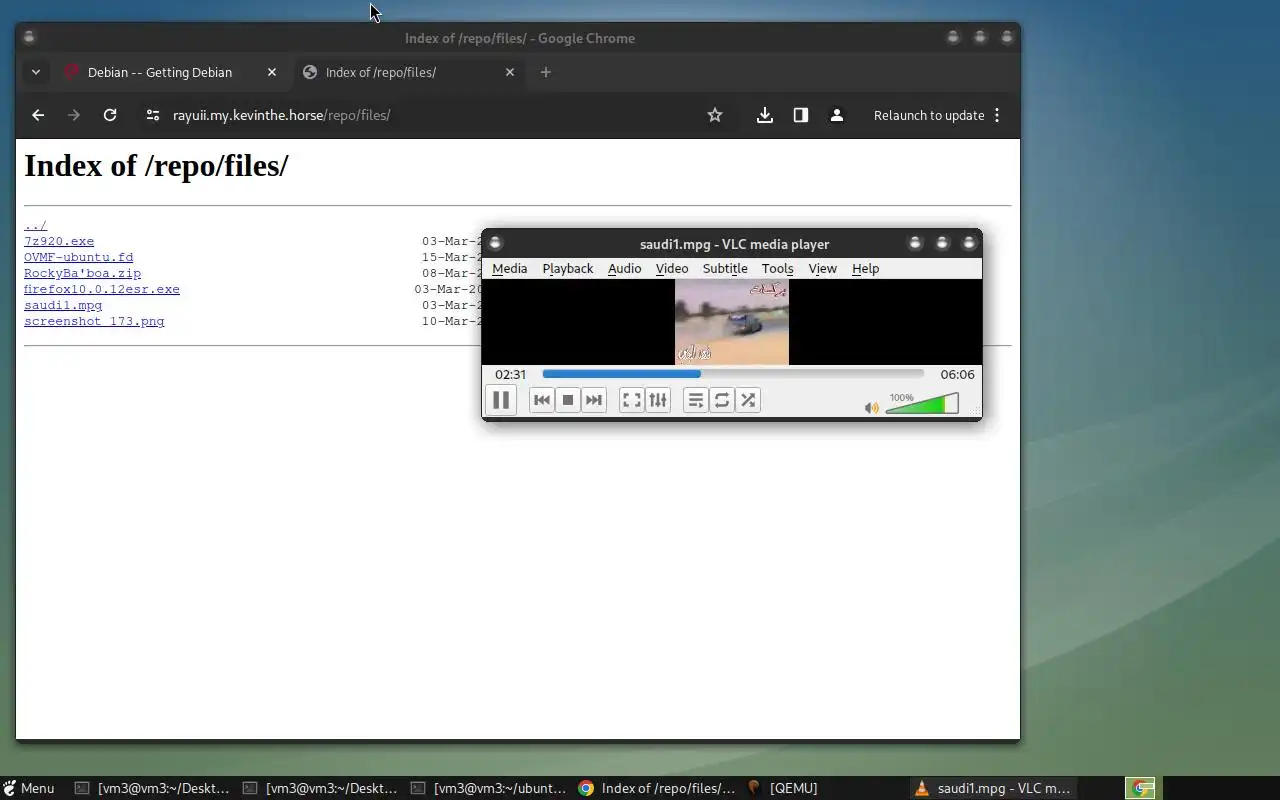Open Chrome side panel
Screen dimensions: 1280x800
(801, 115)
